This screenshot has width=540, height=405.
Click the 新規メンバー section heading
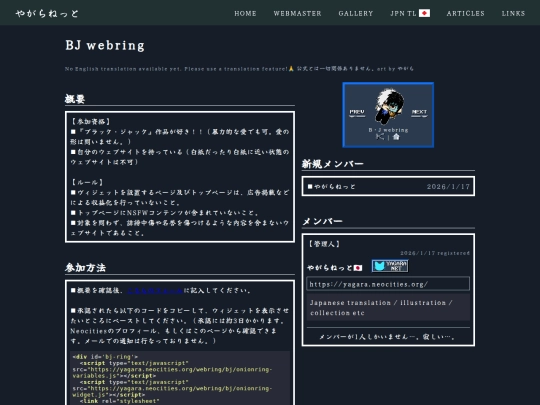[x=332, y=164]
